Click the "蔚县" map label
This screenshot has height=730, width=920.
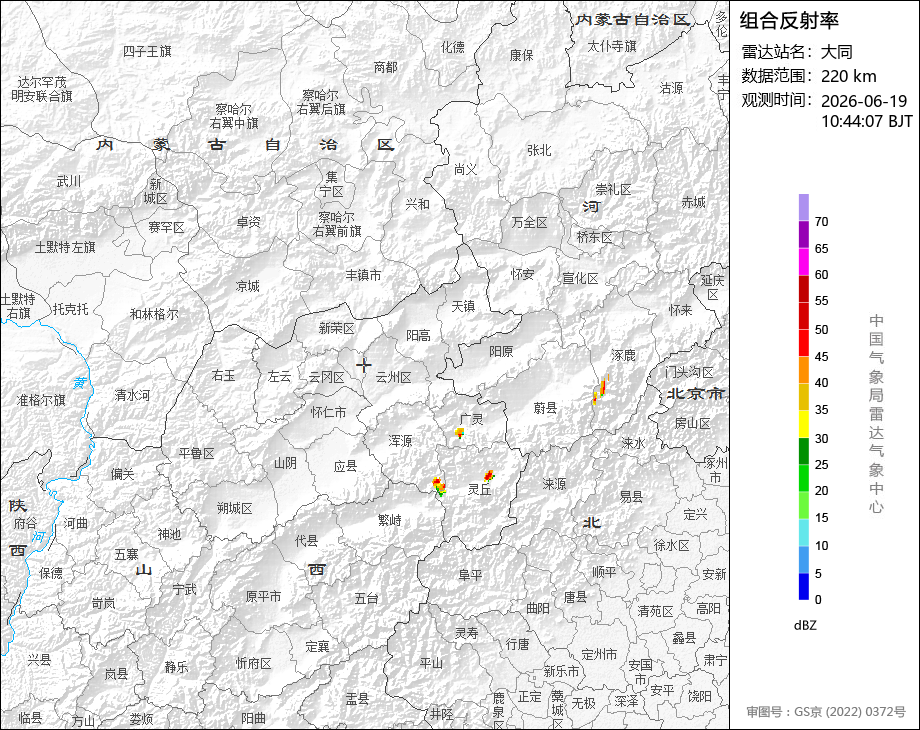pyautogui.click(x=545, y=408)
